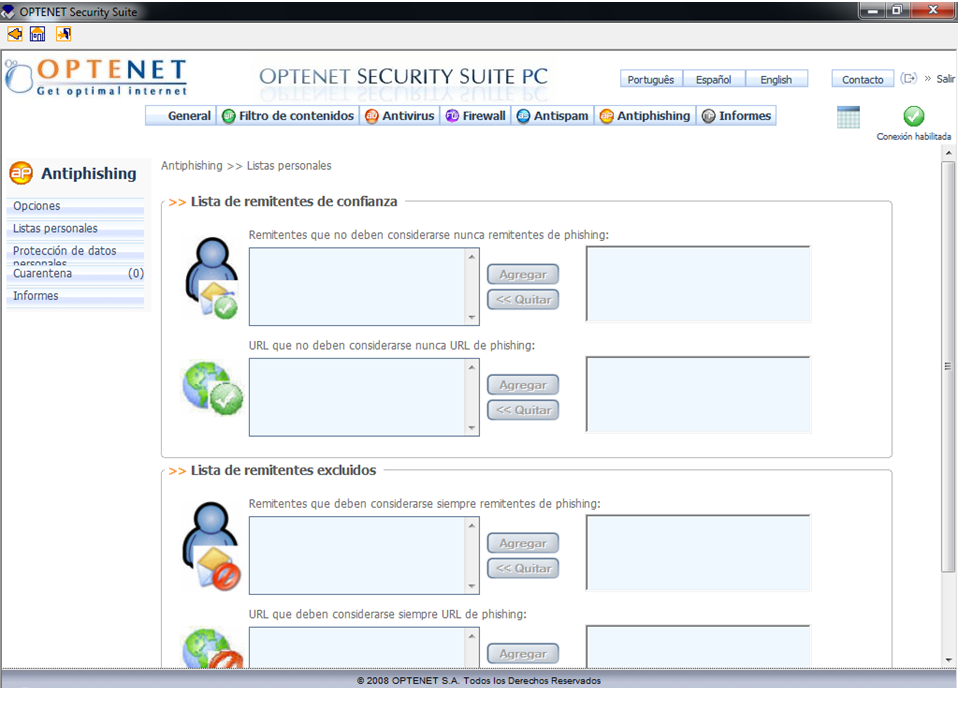The height and width of the screenshot is (720, 960).
Task: Switch language to English
Action: click(x=775, y=80)
